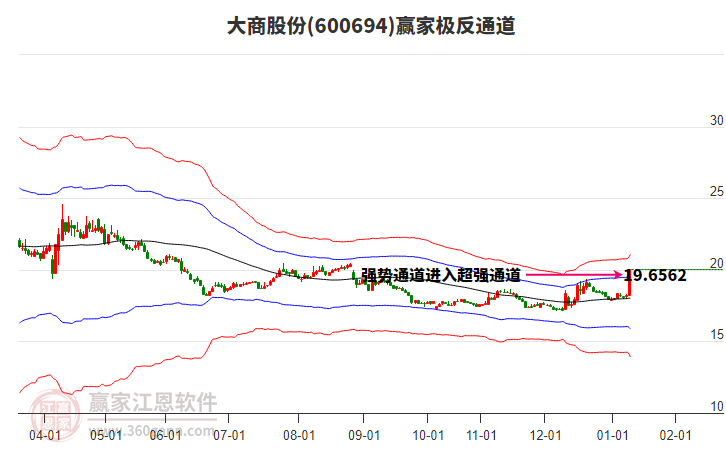Click the 25 price axis label

[x=717, y=192]
